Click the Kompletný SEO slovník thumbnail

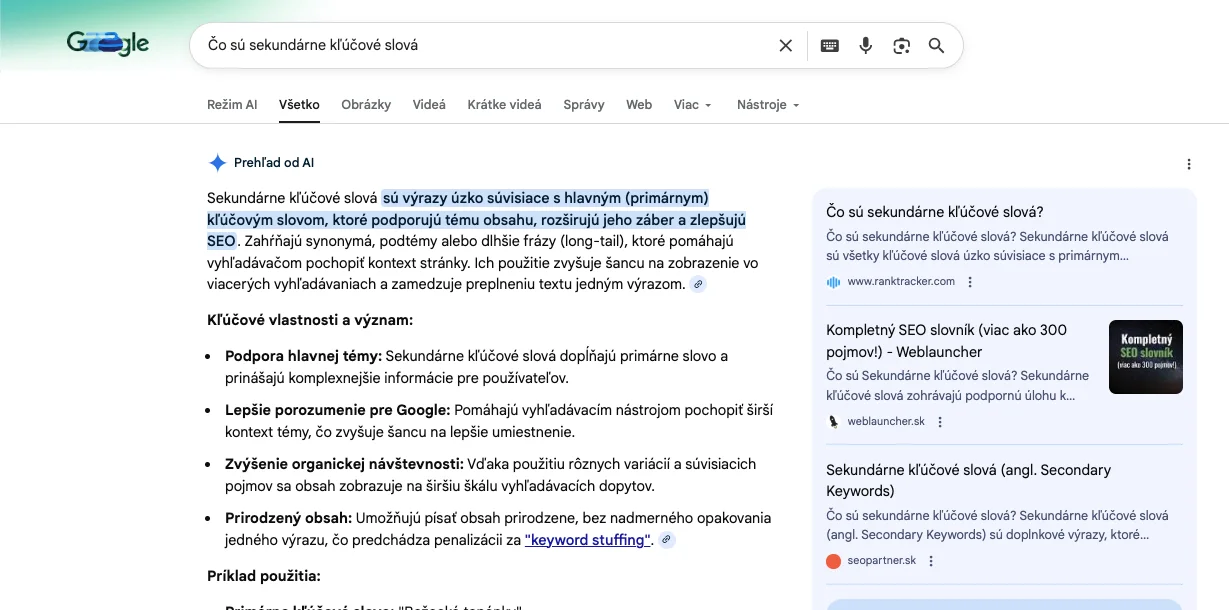coord(1145,357)
